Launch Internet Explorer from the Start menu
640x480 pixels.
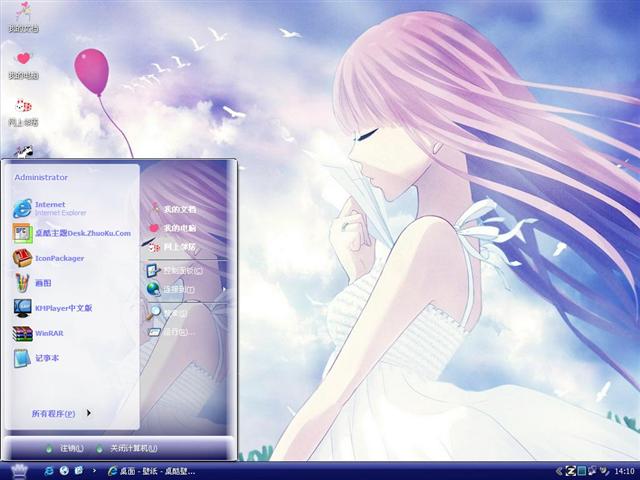pyautogui.click(x=49, y=208)
